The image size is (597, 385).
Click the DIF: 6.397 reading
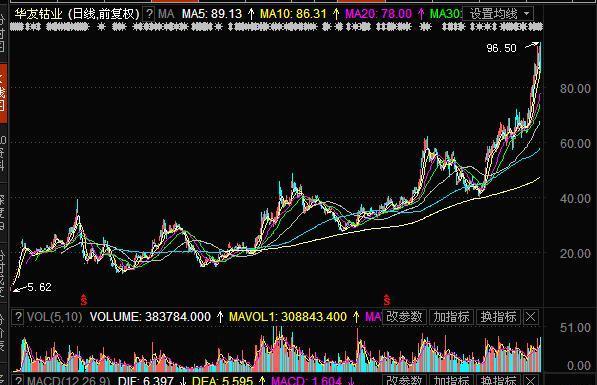point(146,380)
